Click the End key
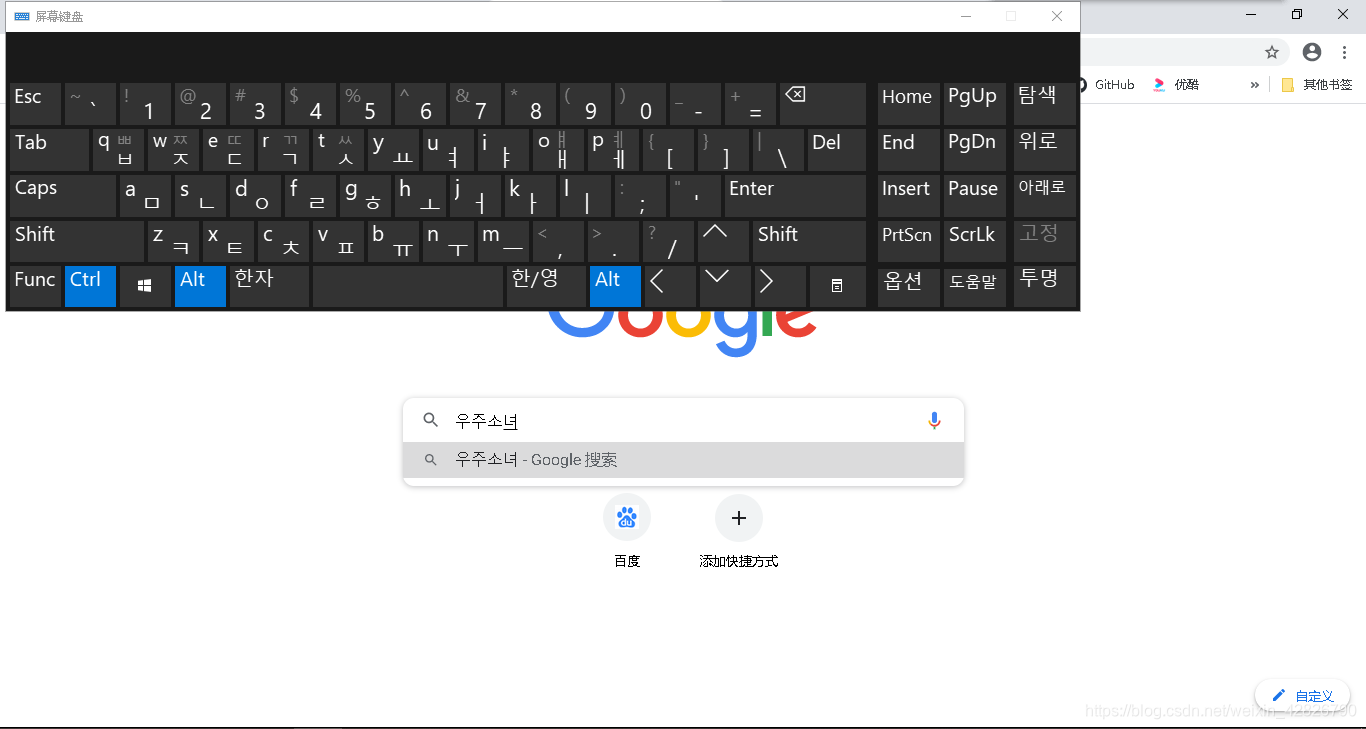Viewport: 1366px width, 729px height. 908,150
